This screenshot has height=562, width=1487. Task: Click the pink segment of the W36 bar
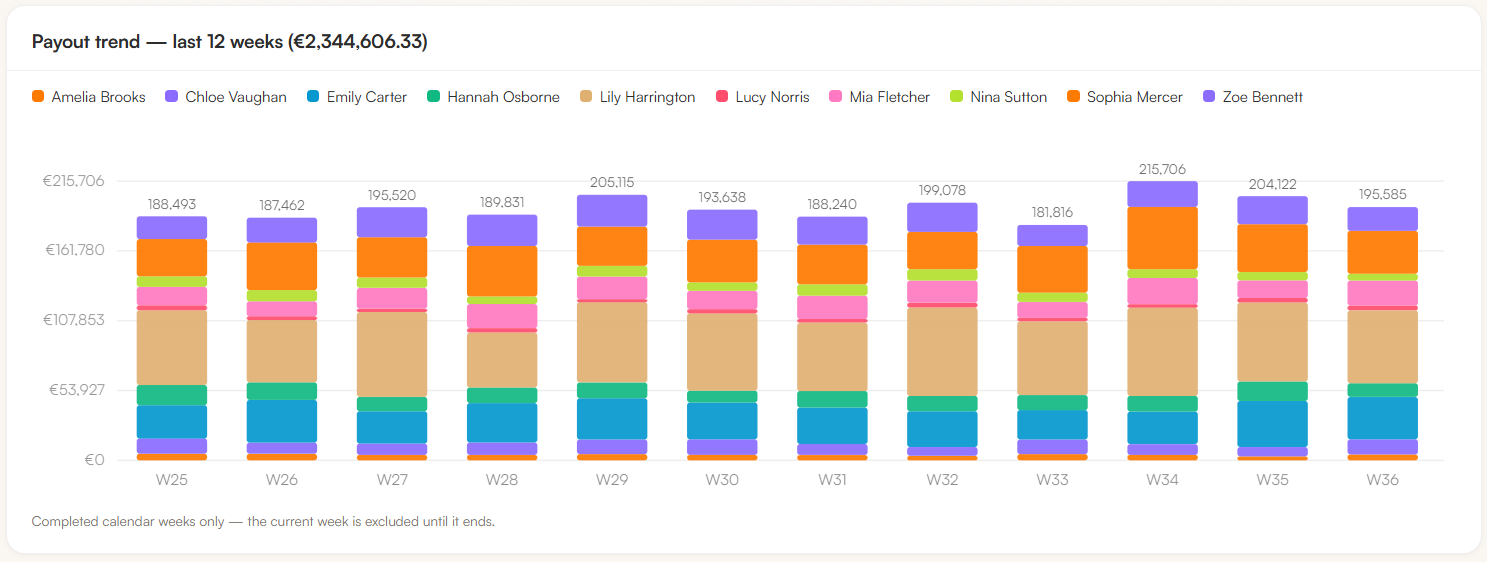(1382, 293)
